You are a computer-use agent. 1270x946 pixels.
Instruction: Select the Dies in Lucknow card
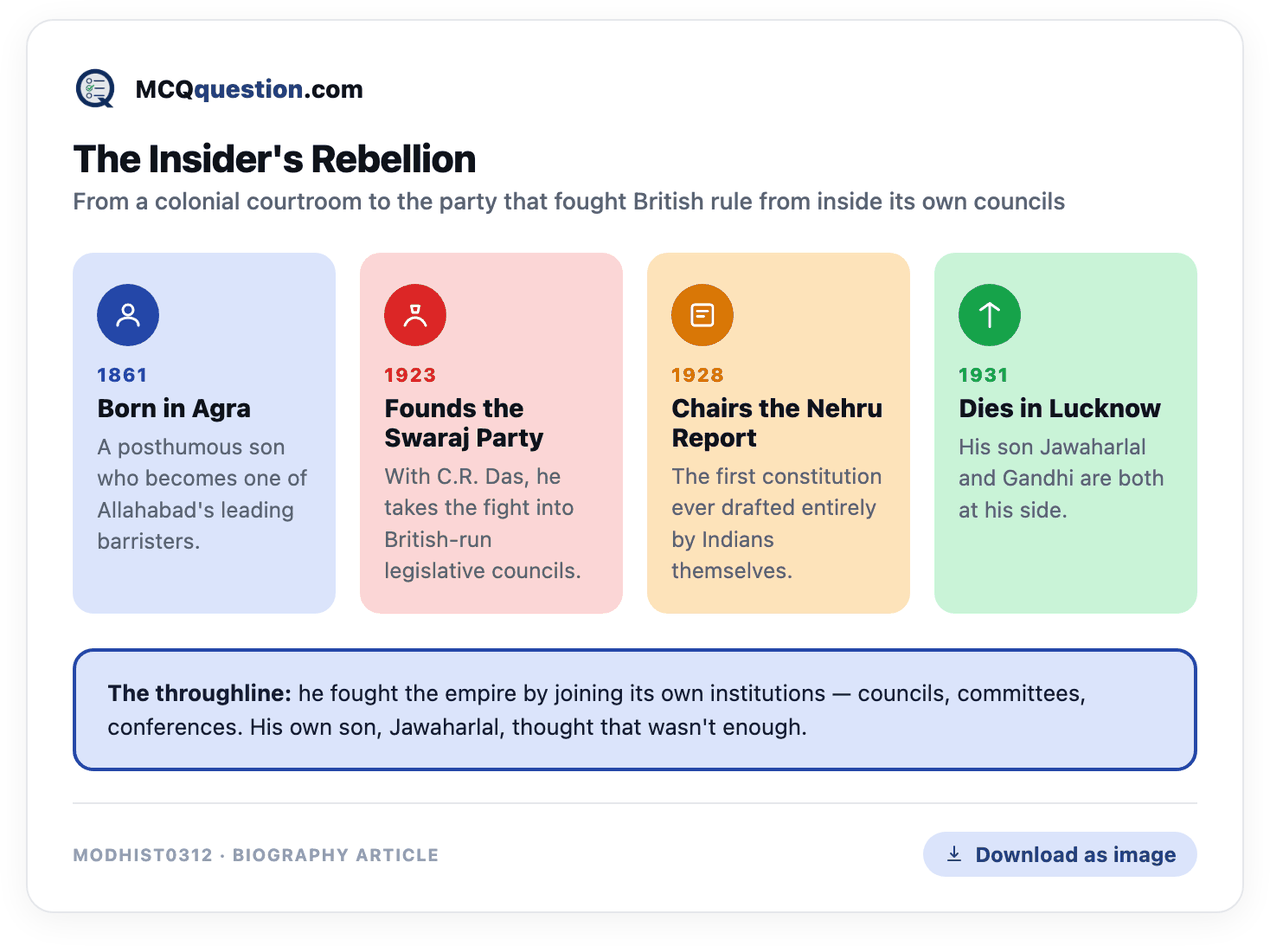point(1065,433)
